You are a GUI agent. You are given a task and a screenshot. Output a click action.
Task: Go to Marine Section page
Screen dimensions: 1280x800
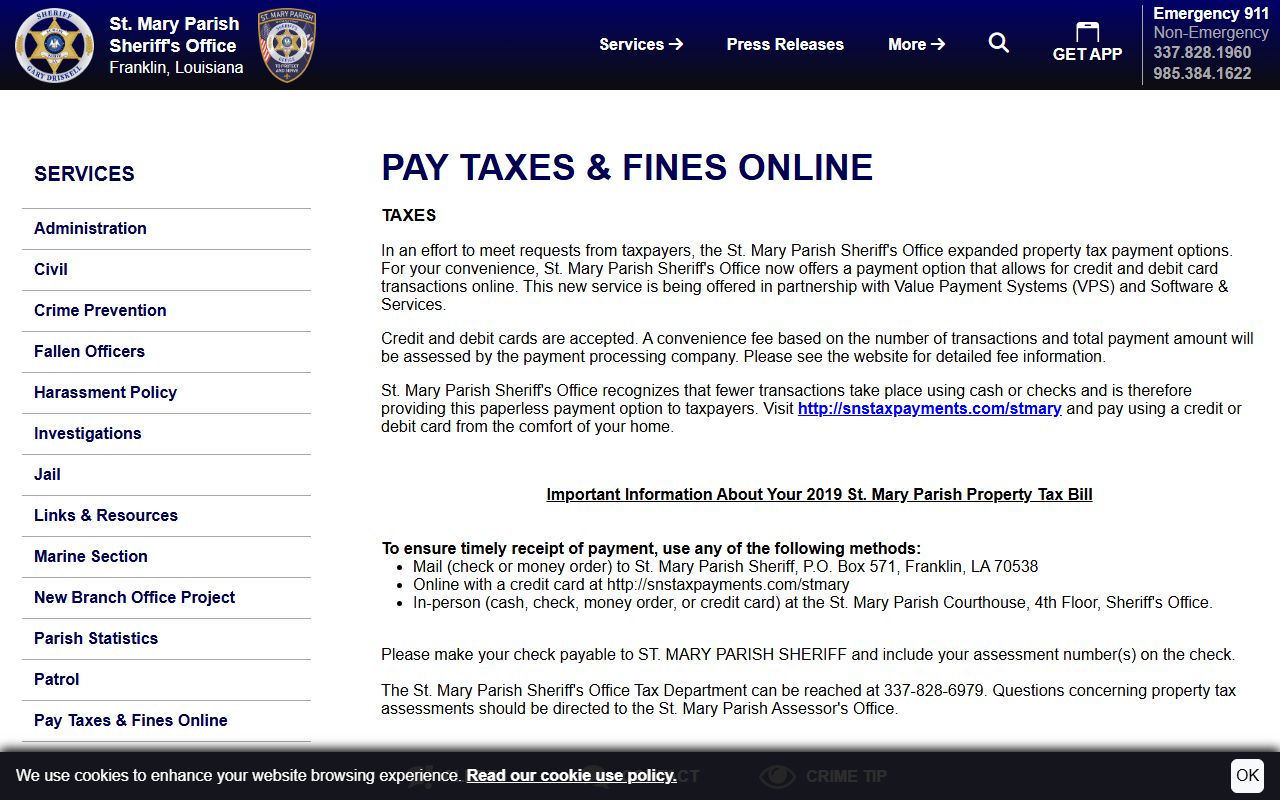[166, 556]
